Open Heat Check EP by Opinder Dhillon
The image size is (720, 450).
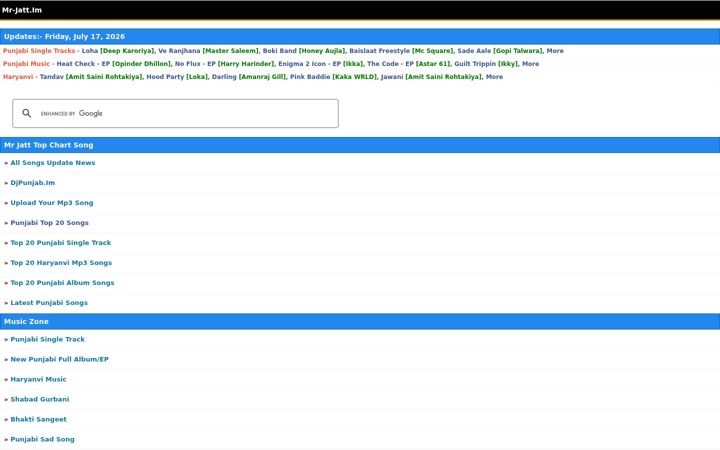(x=114, y=64)
